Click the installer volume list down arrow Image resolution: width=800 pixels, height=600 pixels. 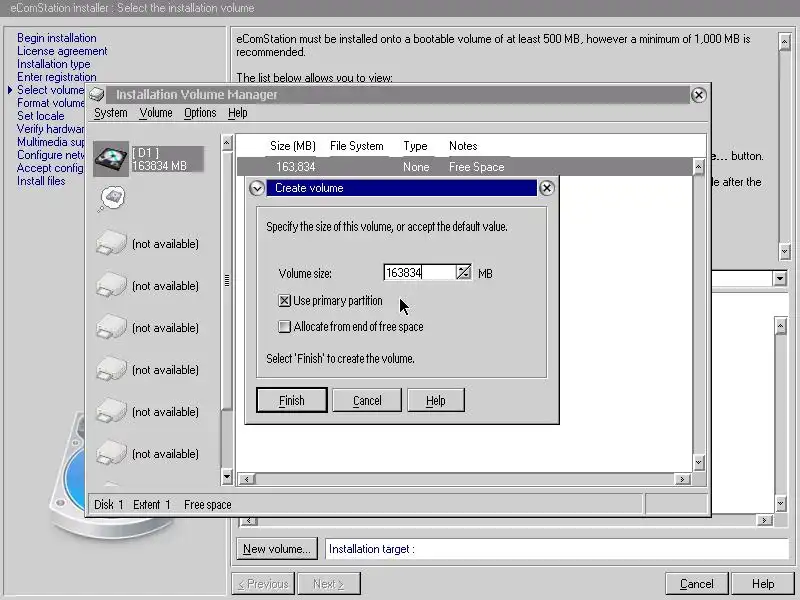pyautogui.click(x=781, y=504)
